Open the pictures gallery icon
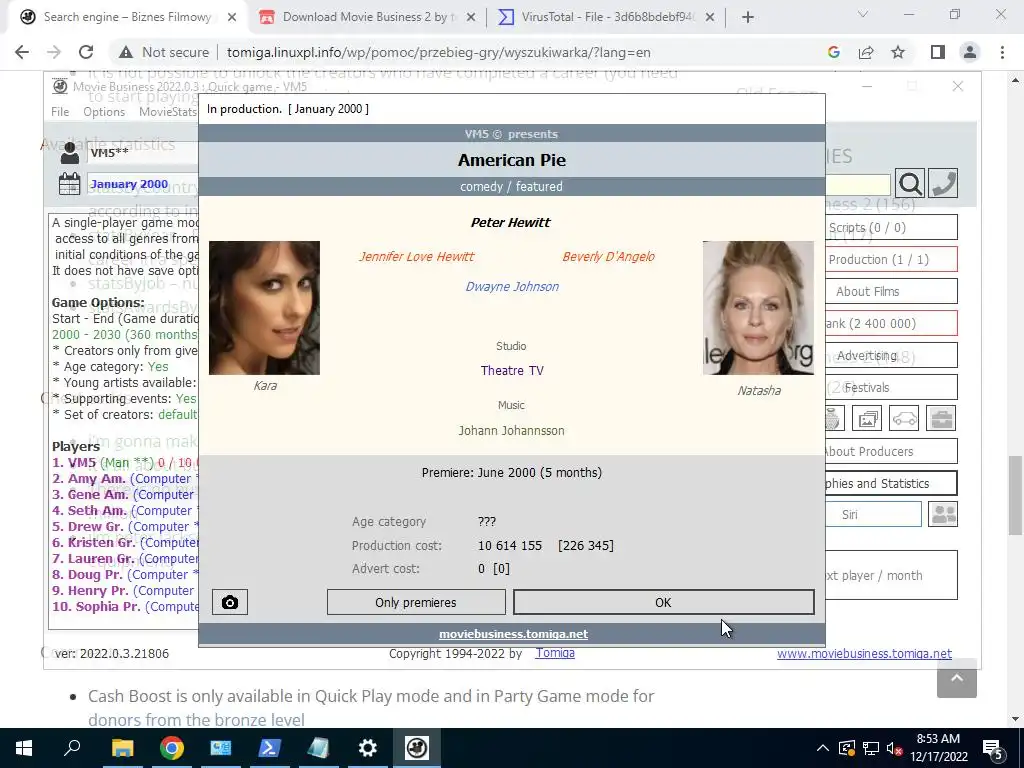1024x768 pixels. click(867, 419)
